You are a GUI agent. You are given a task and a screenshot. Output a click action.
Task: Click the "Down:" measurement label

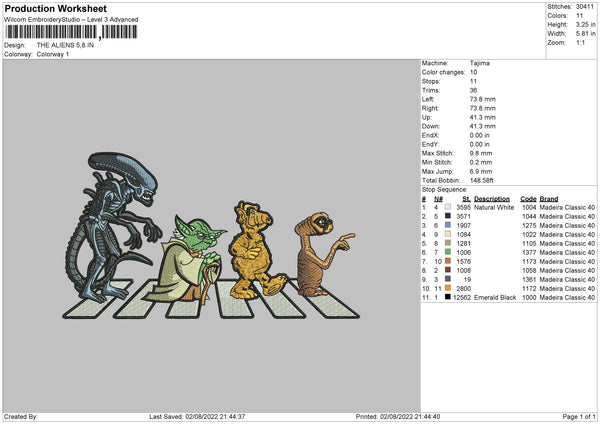tap(431, 126)
